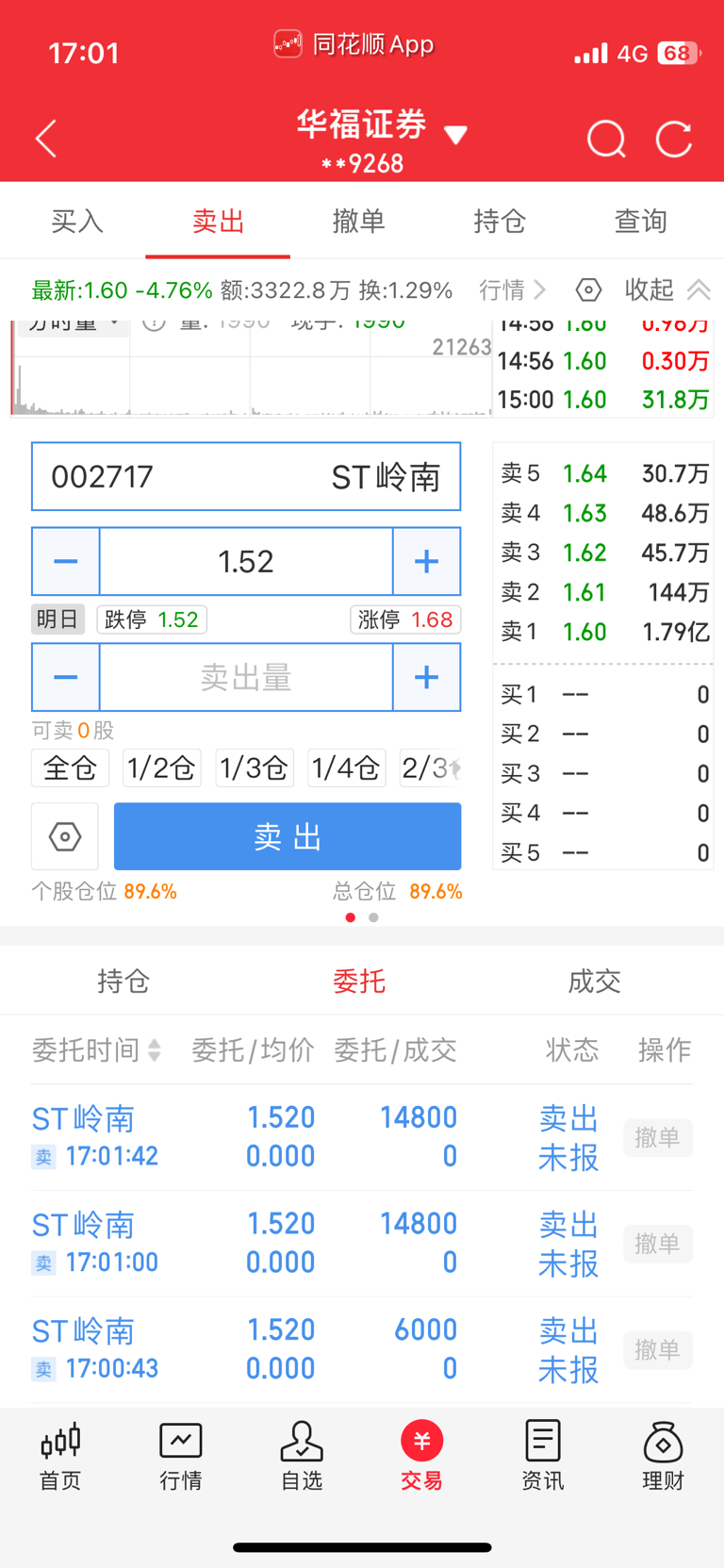Select the 买5 bid row
Image resolution: width=724 pixels, height=1568 pixels.
[x=603, y=853]
